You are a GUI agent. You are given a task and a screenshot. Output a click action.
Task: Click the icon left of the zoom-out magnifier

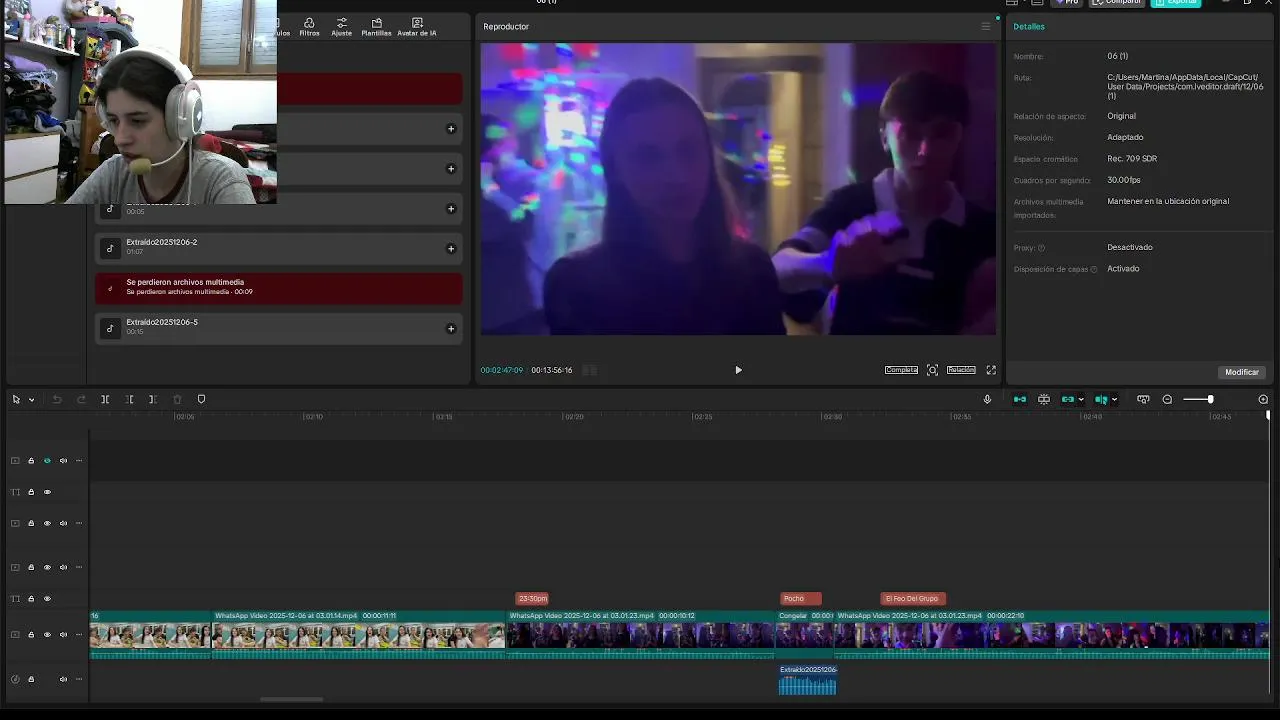coord(1143,399)
